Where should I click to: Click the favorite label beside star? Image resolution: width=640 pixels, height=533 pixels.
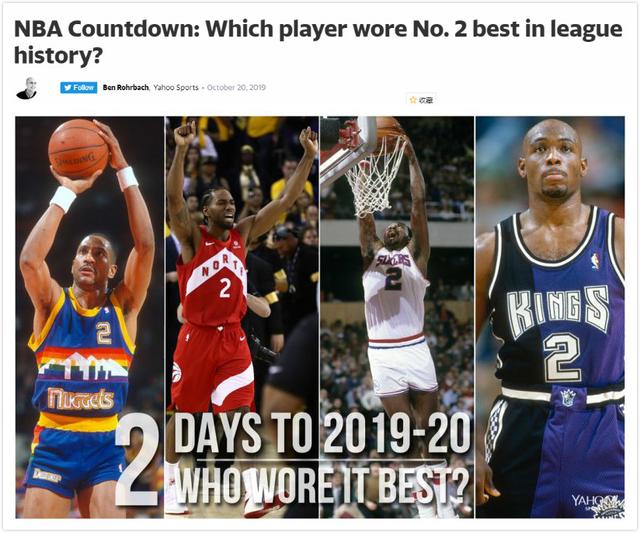(x=425, y=100)
